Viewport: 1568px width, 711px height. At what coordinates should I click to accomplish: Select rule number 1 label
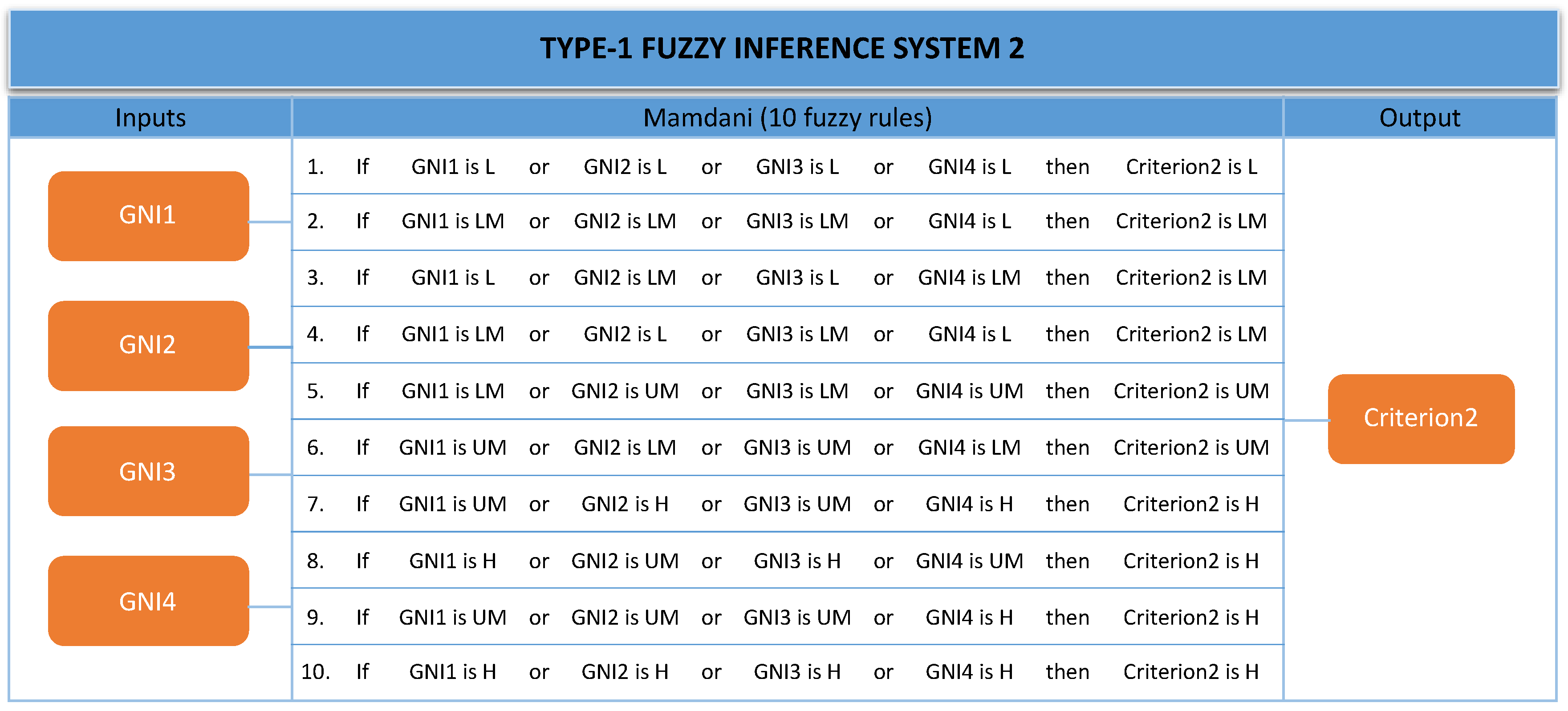[315, 167]
